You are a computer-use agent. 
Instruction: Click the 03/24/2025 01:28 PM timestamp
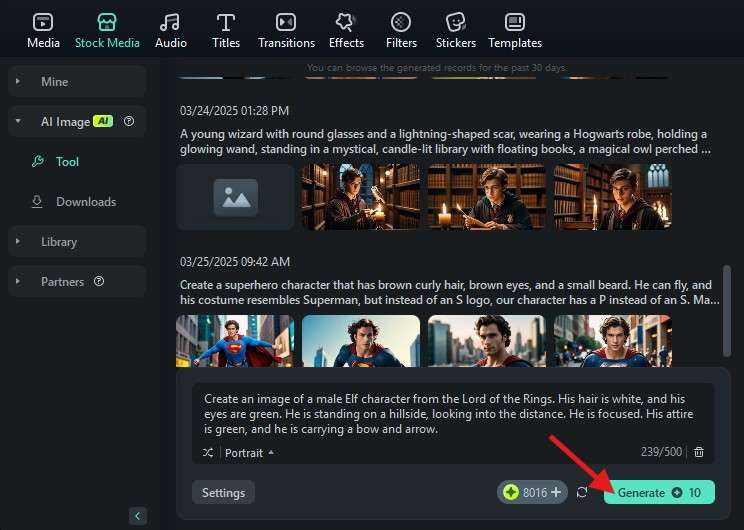click(x=234, y=111)
